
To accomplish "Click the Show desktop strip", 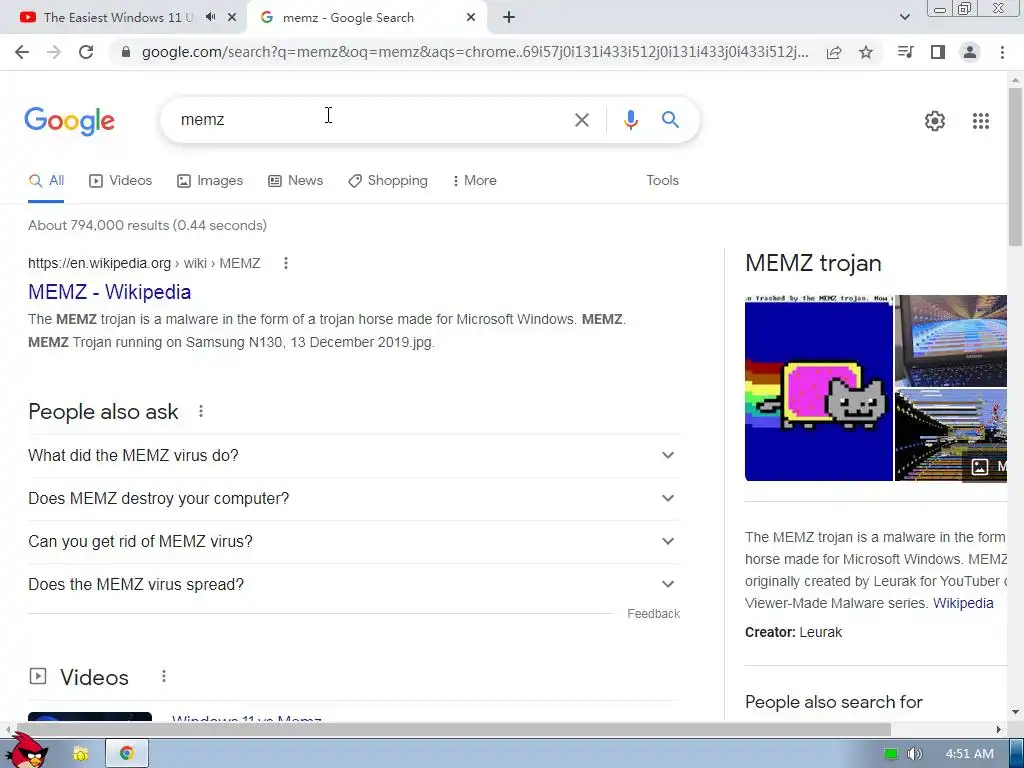I will click(x=1016, y=754).
